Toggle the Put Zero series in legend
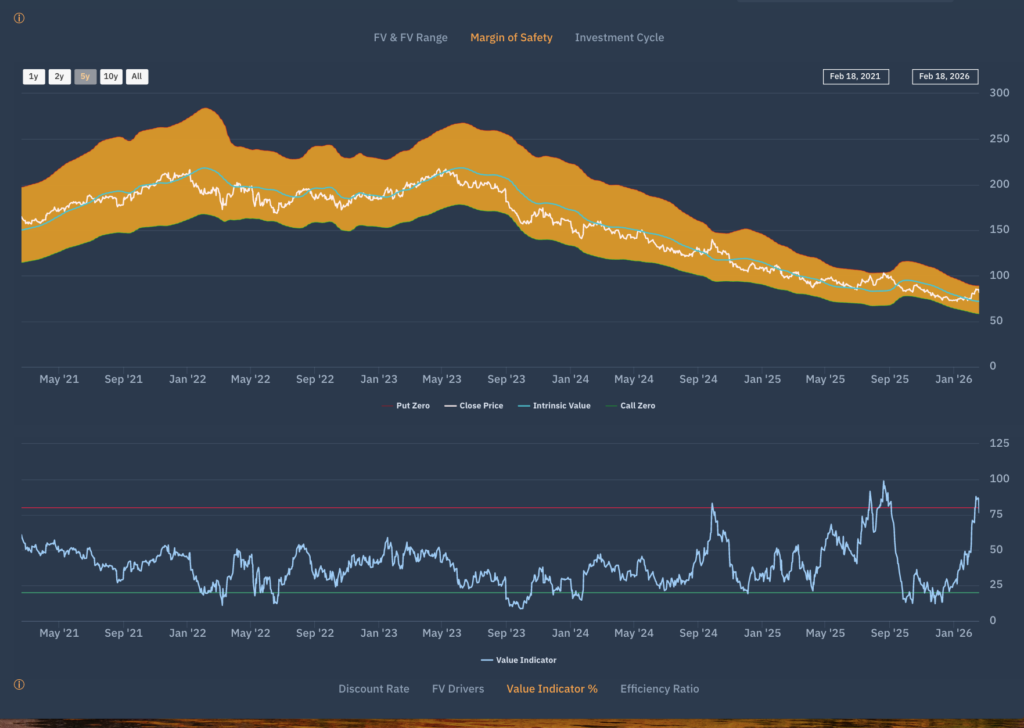1024x728 pixels. (406, 406)
